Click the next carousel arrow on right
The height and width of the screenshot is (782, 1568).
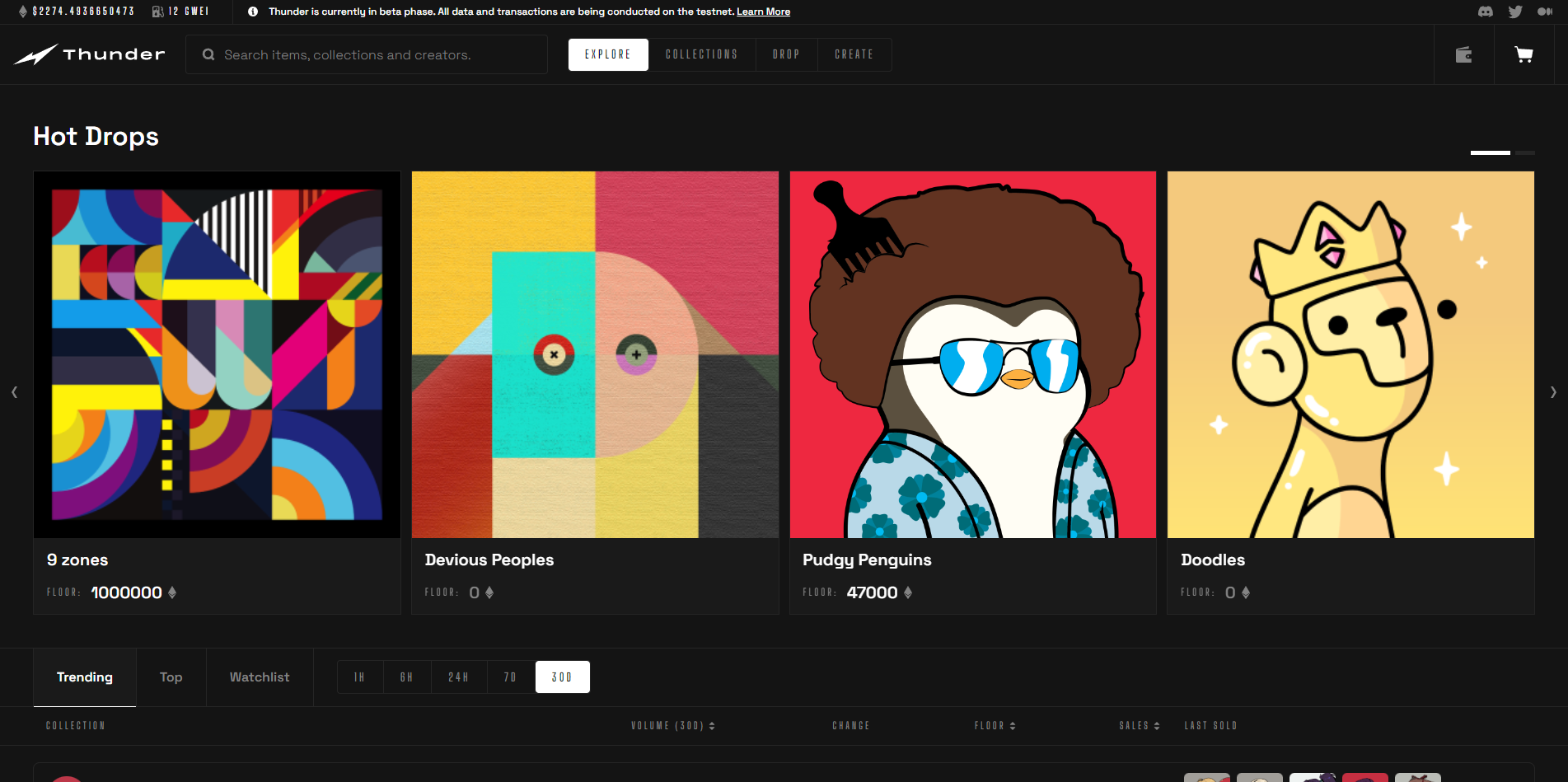pyautogui.click(x=1553, y=392)
